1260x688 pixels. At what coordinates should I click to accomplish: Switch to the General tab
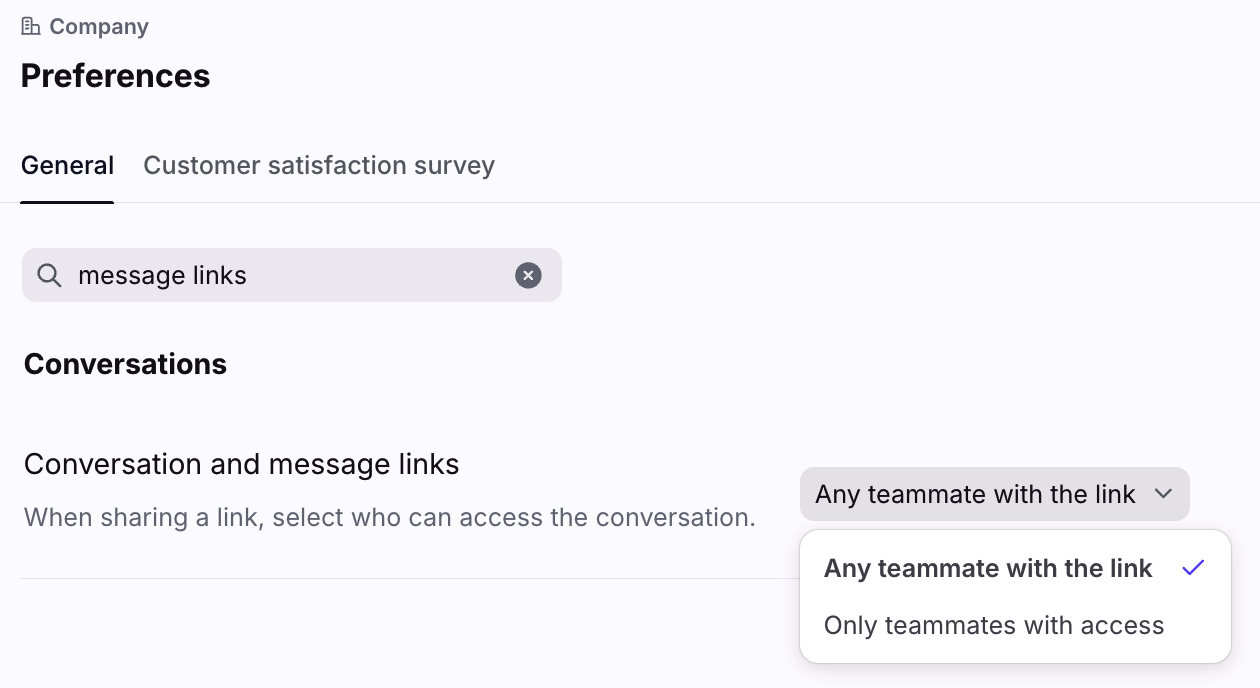pyautogui.click(x=67, y=165)
